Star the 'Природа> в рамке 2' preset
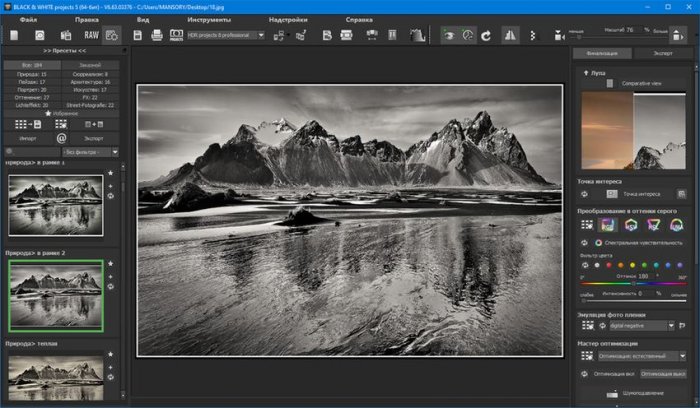700x408 pixels. pyautogui.click(x=111, y=263)
